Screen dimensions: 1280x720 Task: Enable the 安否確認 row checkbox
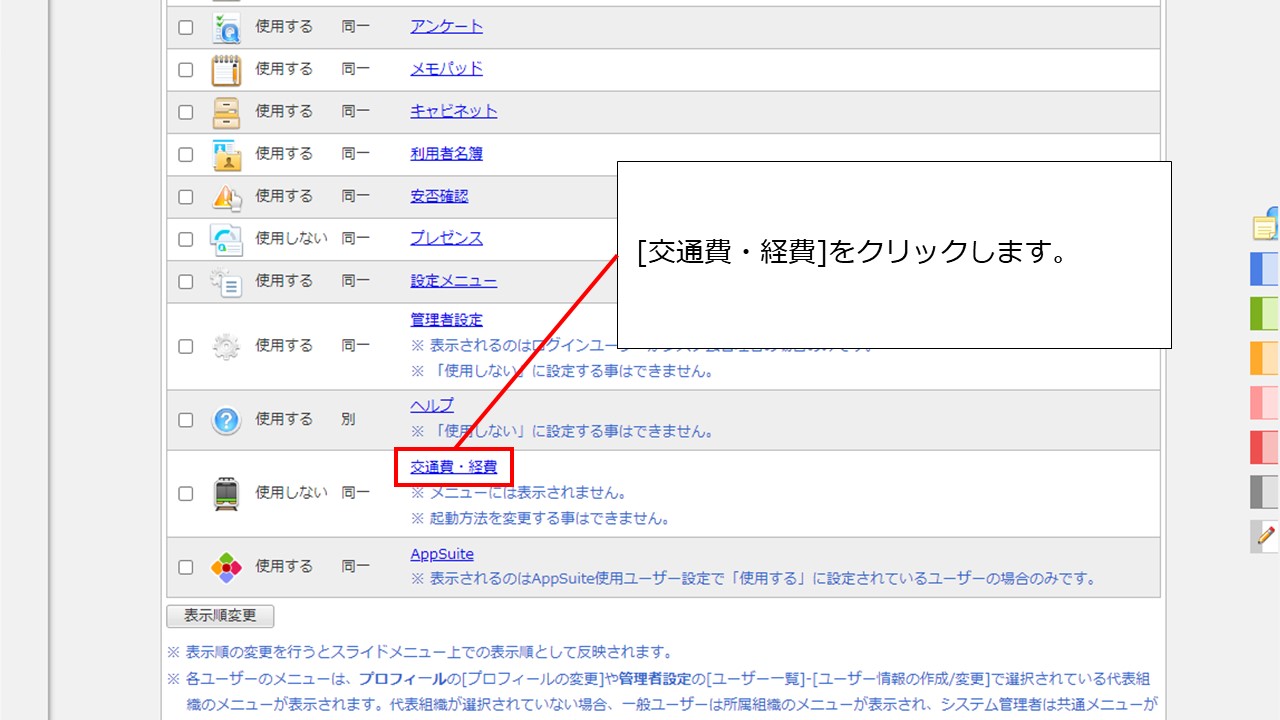185,197
